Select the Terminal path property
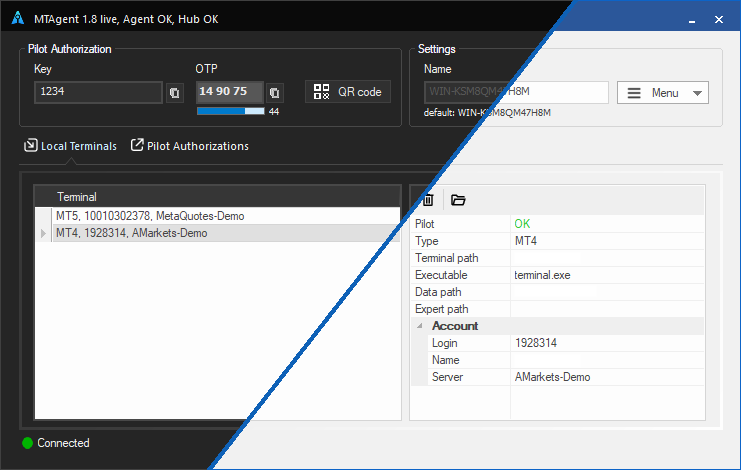 click(x=558, y=258)
